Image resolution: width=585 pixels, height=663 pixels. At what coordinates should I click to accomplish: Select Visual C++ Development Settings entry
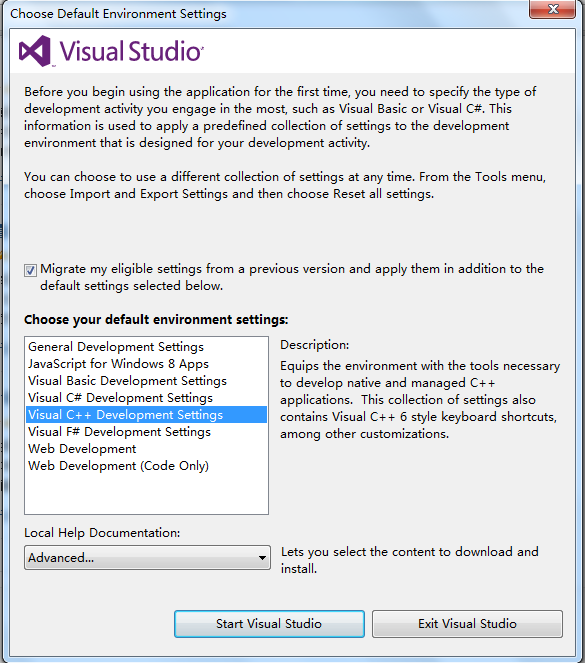click(x=146, y=415)
